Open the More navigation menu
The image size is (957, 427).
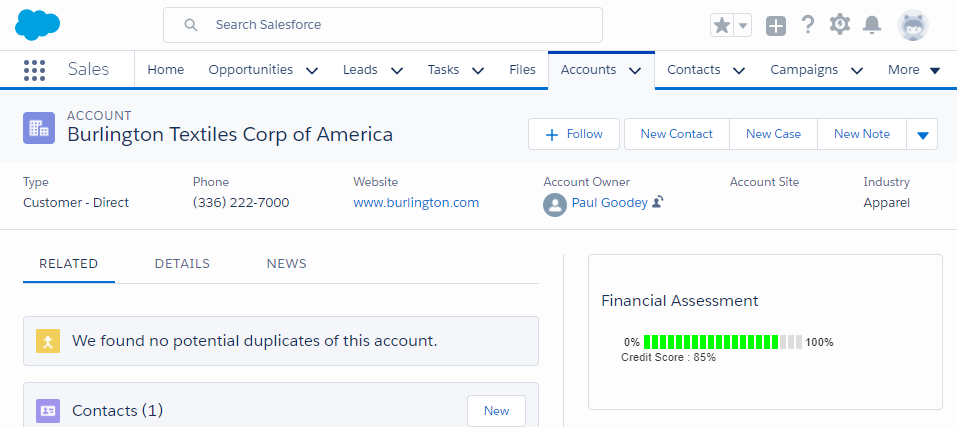click(914, 70)
